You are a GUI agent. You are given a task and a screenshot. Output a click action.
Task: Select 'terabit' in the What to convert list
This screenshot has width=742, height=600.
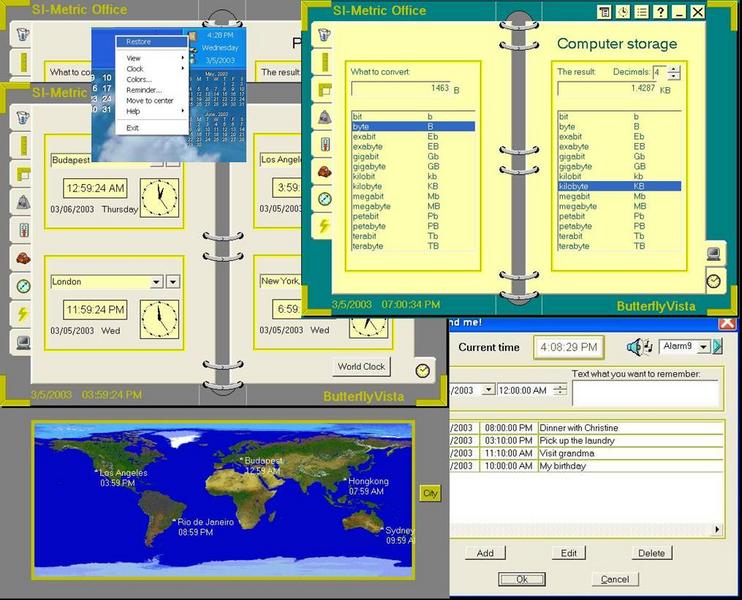pyautogui.click(x=413, y=236)
